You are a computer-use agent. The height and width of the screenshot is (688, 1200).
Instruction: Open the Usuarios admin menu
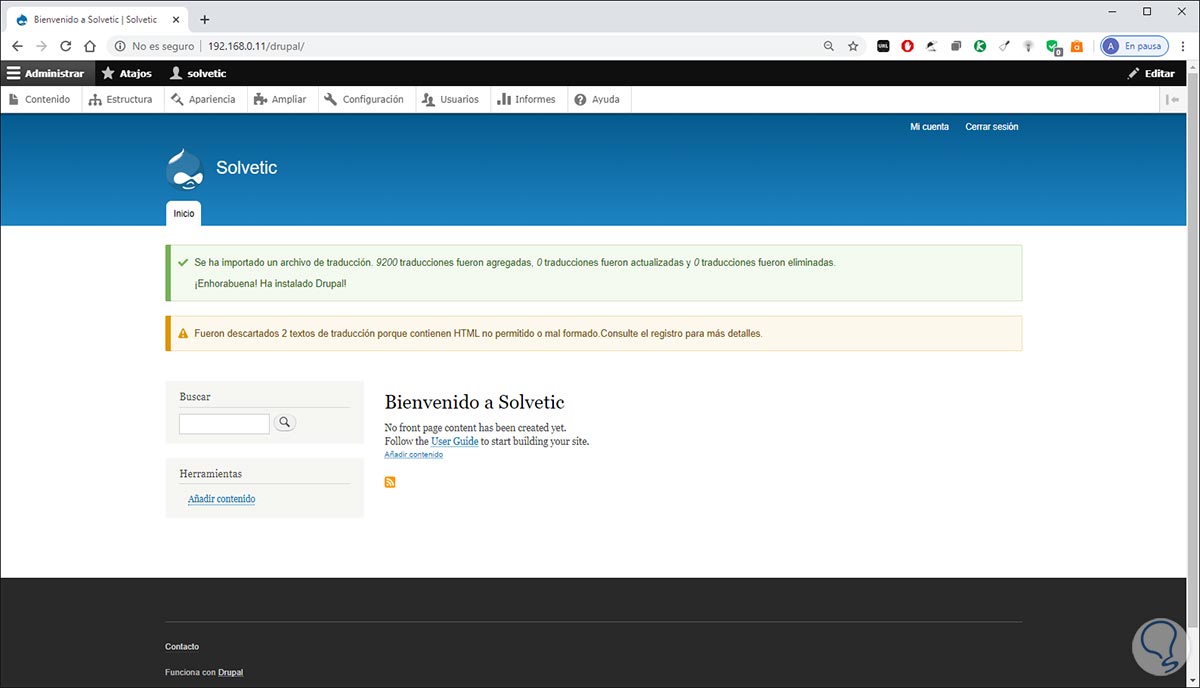pos(451,99)
